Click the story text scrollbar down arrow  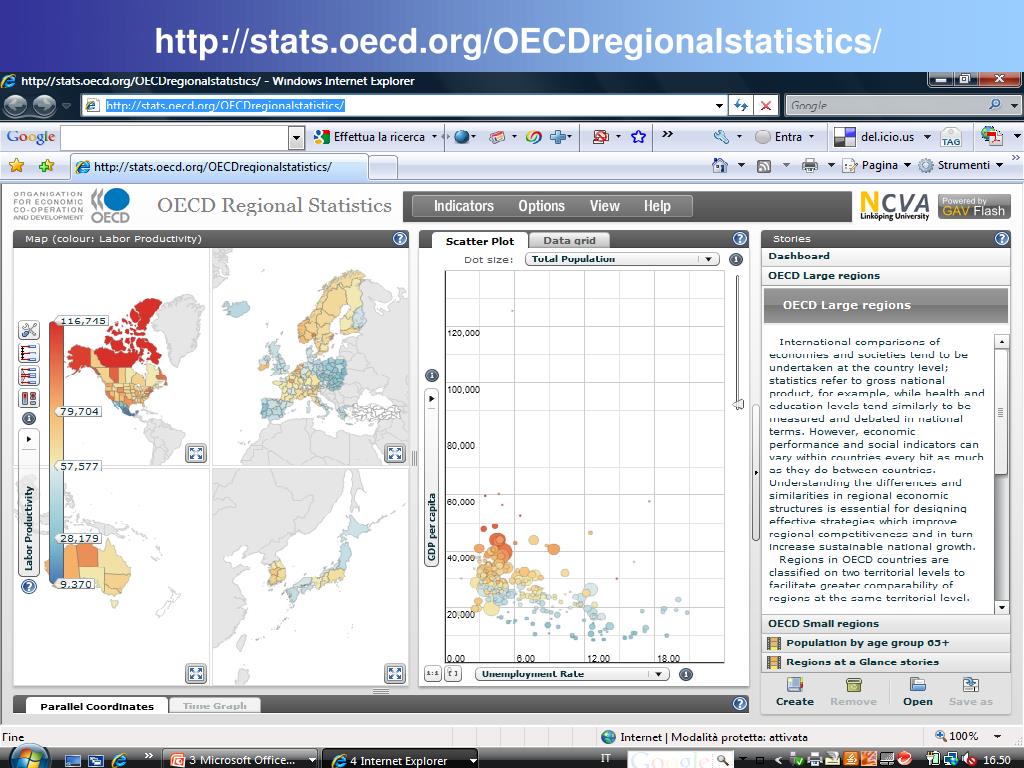(x=1002, y=607)
